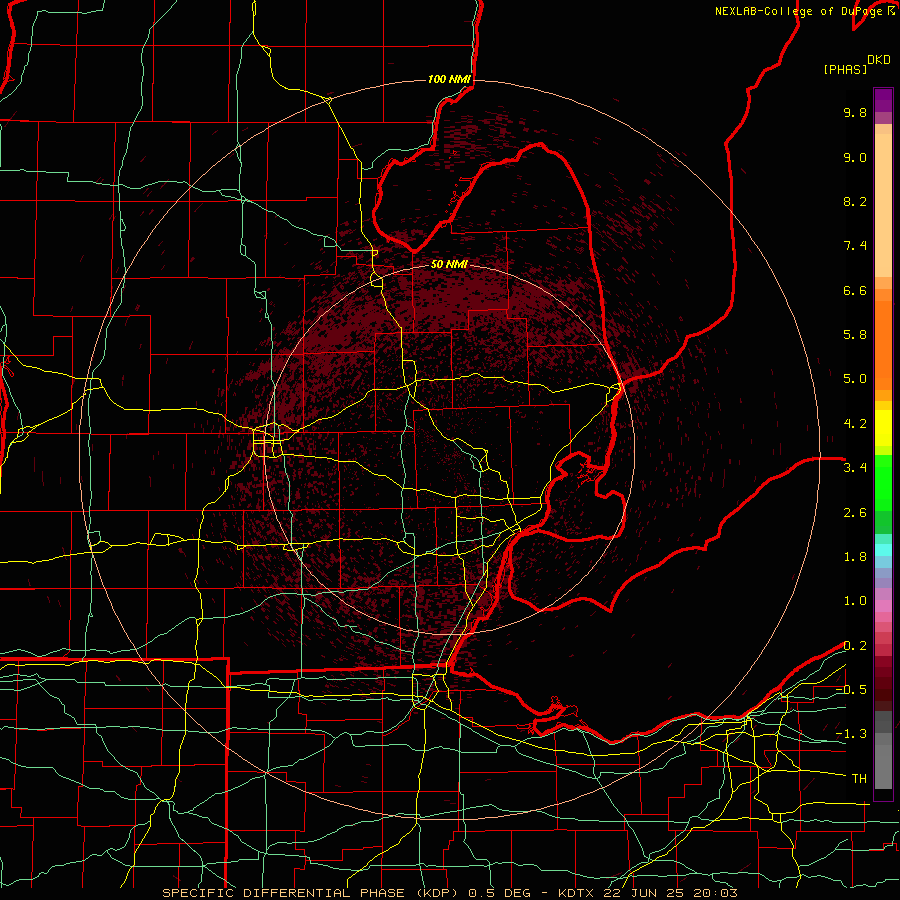Click the 100 NMI range ring label
Screen dimensions: 900x900
449,79
